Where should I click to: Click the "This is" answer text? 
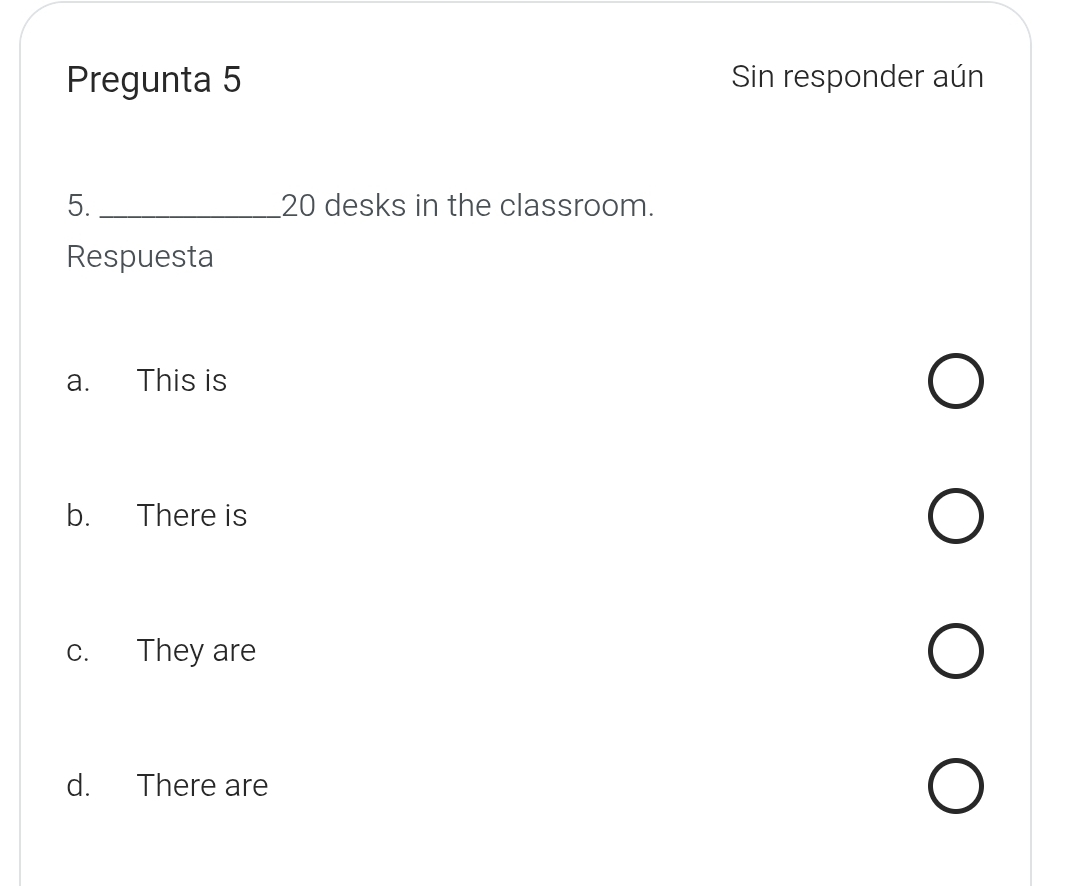[x=182, y=381]
